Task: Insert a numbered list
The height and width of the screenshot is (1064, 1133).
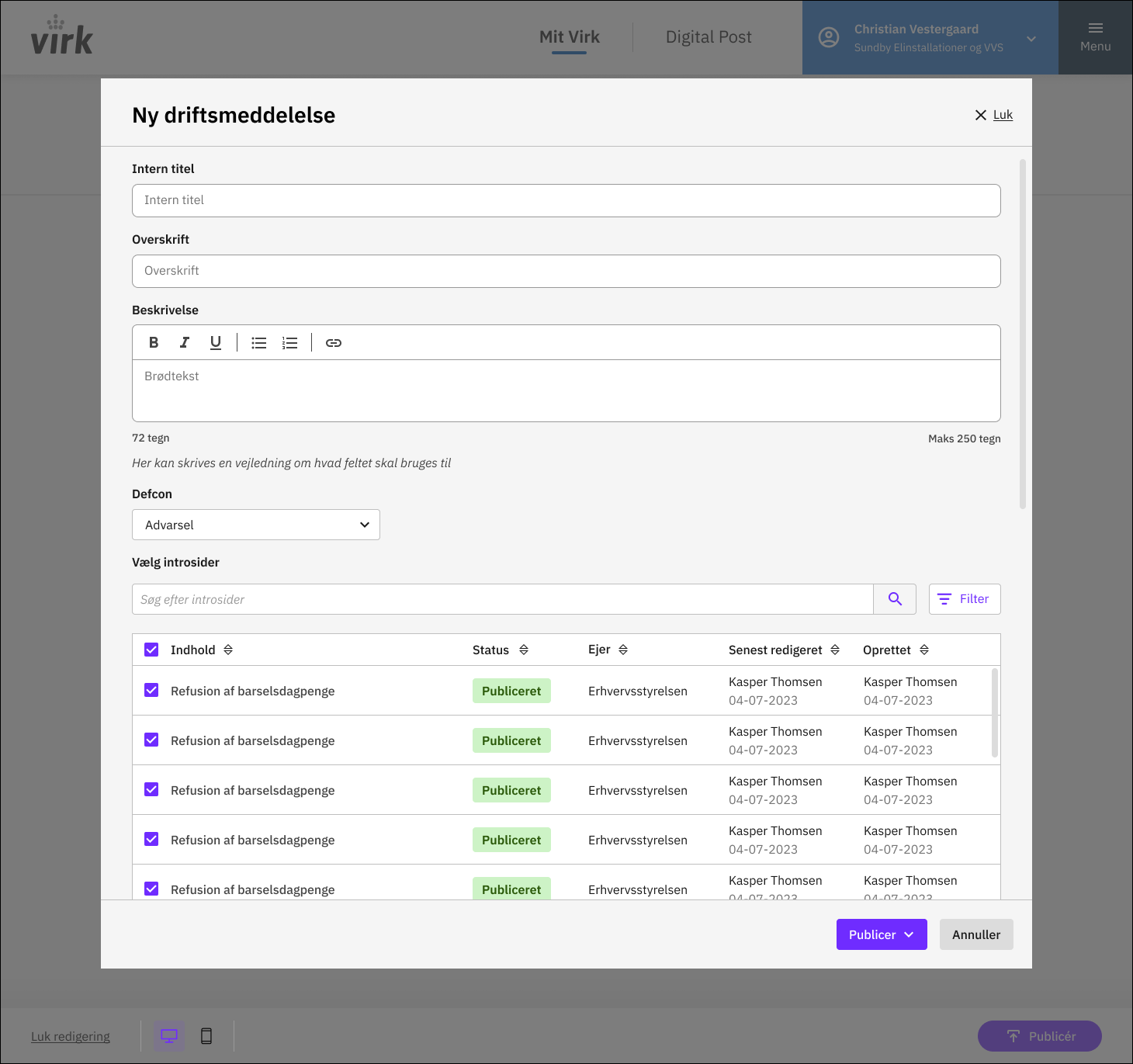Action: (x=290, y=342)
